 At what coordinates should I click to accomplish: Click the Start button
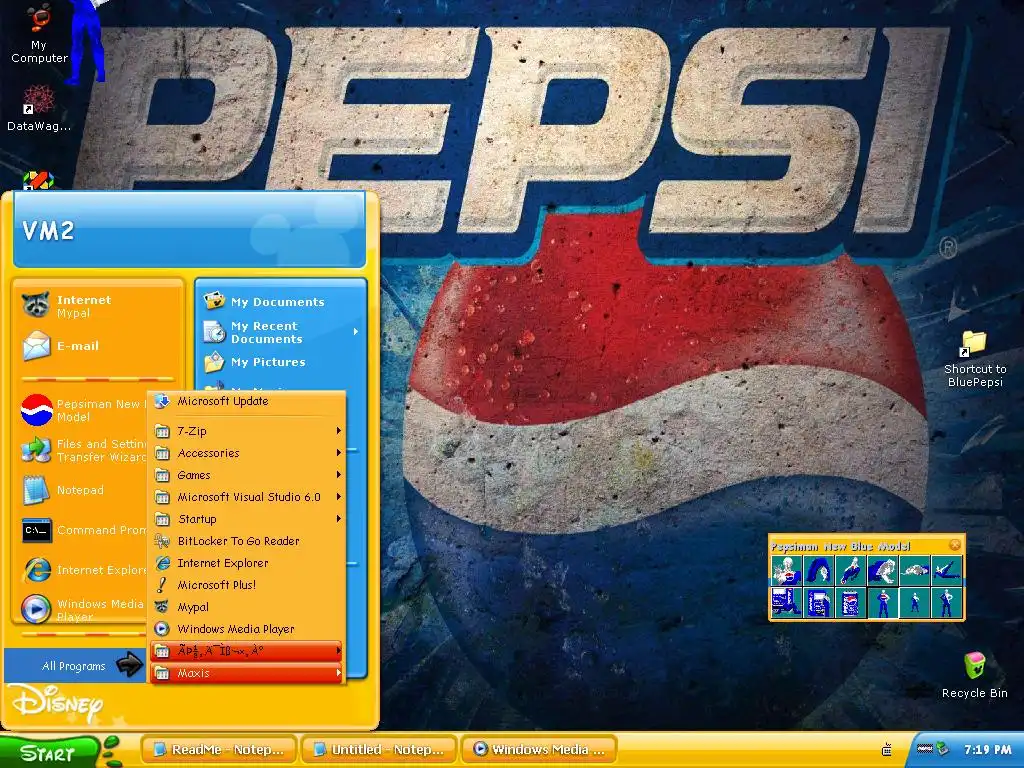50,752
